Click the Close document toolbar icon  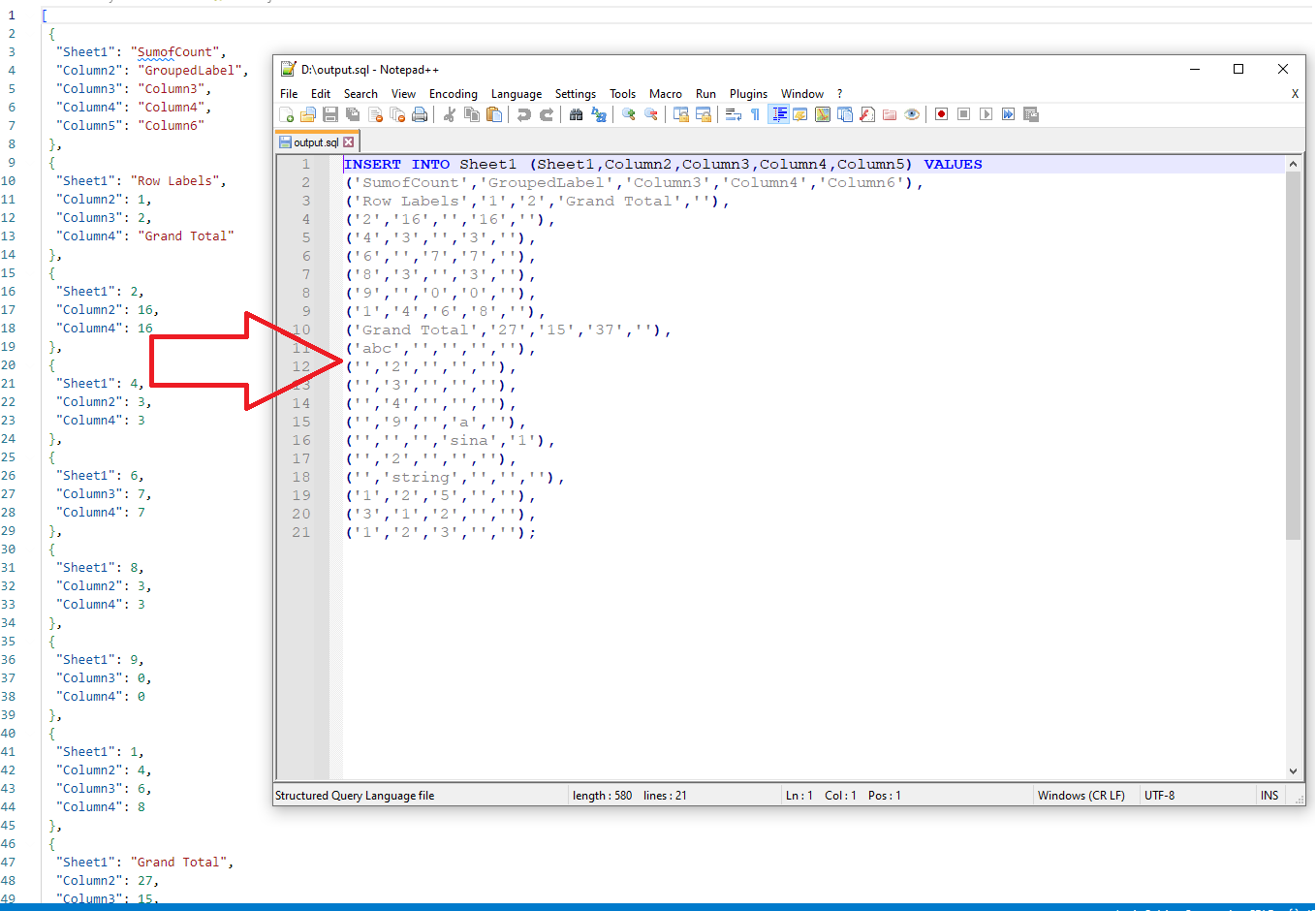(x=375, y=114)
